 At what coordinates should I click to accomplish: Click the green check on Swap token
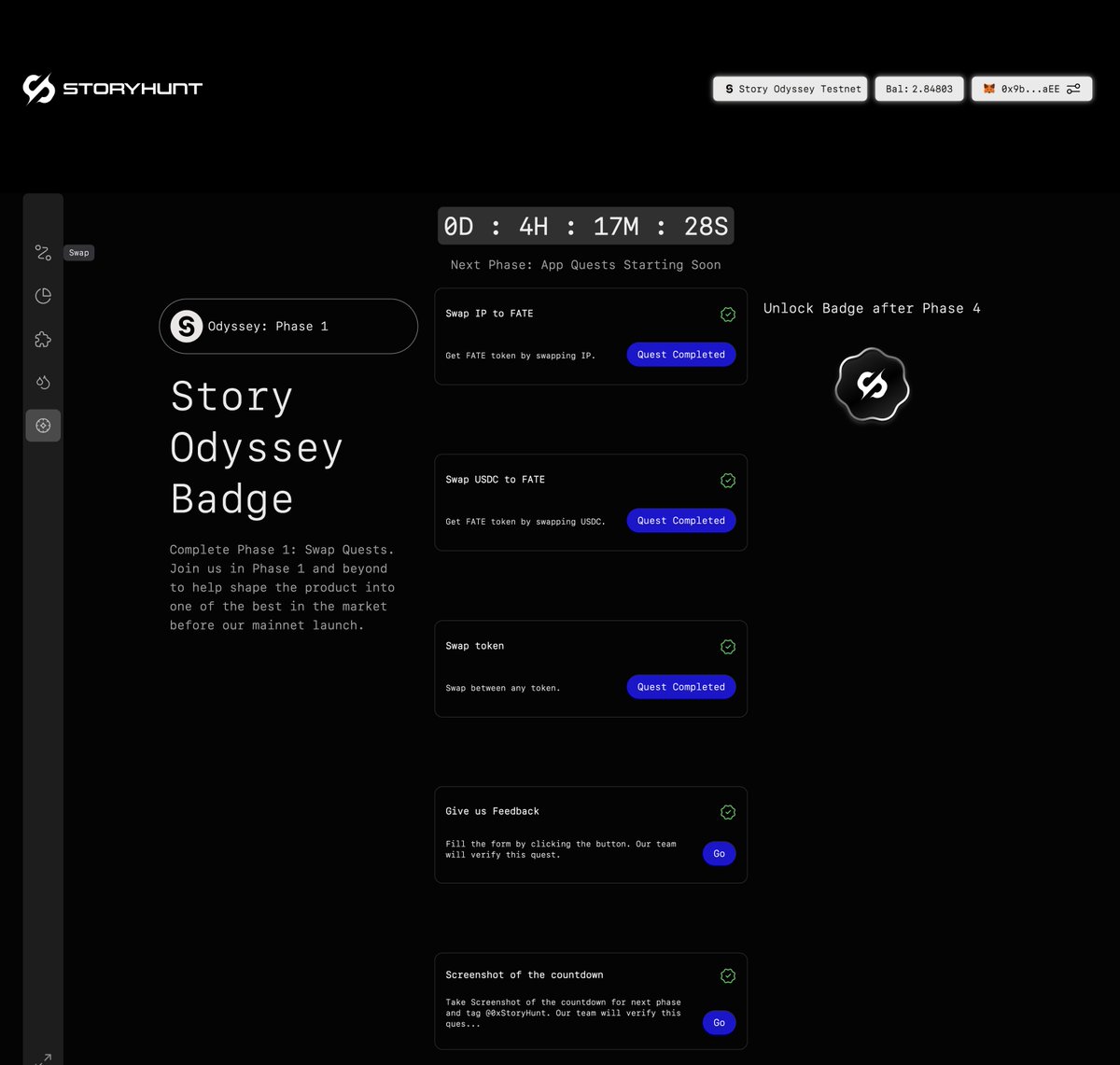(728, 647)
